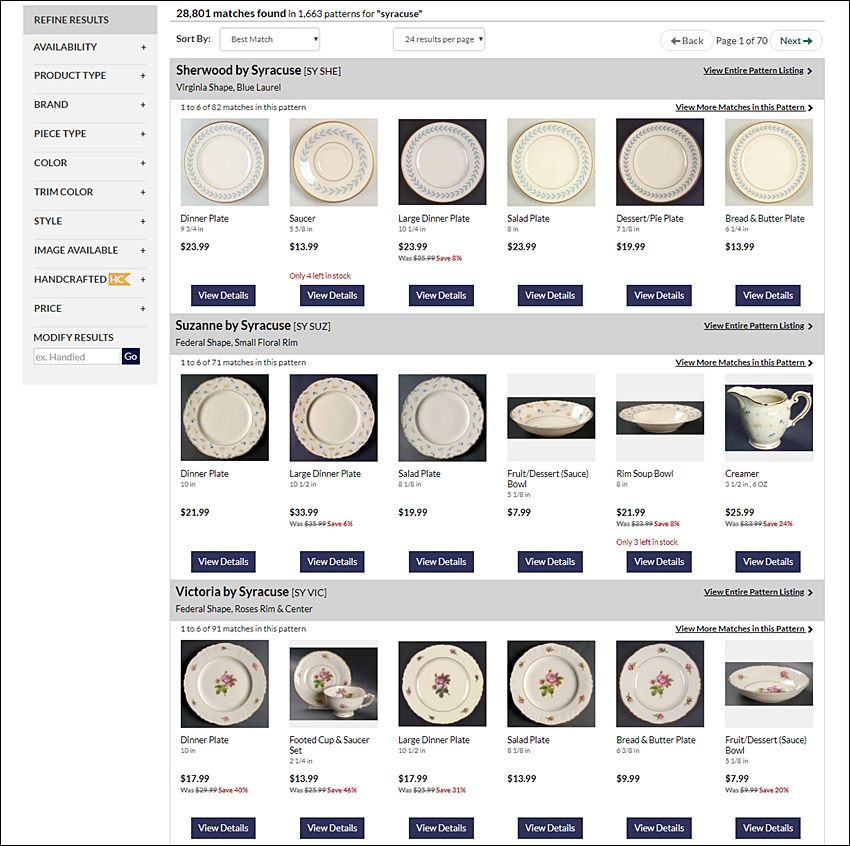Click the Victoria by Syracuse pattern title
This screenshot has height=846, width=850.
pyautogui.click(x=232, y=592)
